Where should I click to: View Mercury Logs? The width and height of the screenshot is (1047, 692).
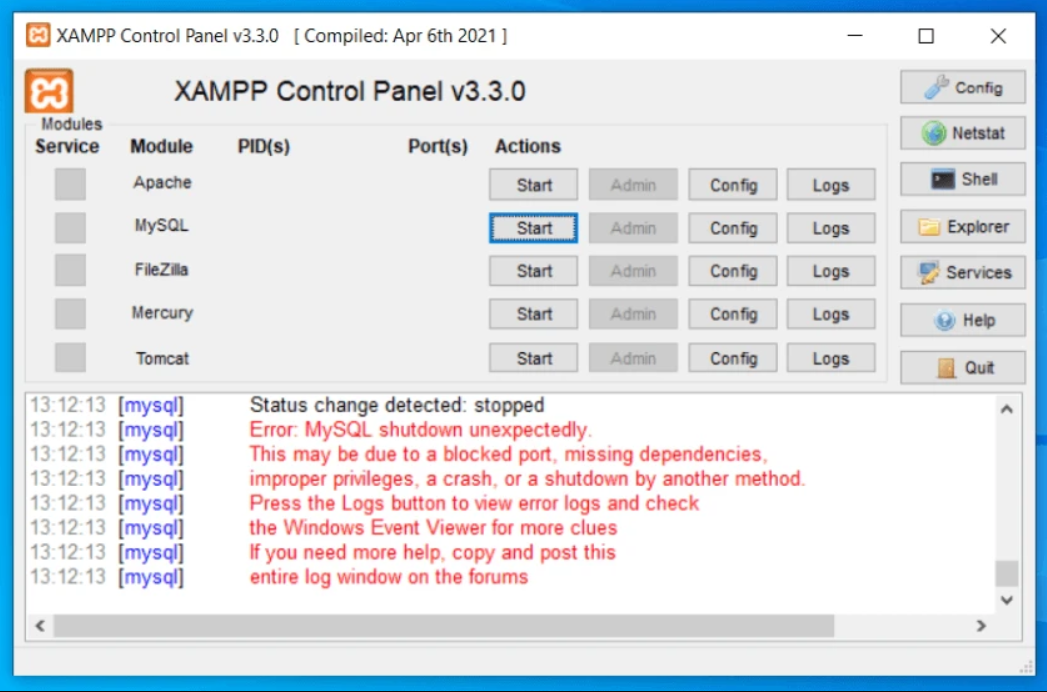point(831,314)
